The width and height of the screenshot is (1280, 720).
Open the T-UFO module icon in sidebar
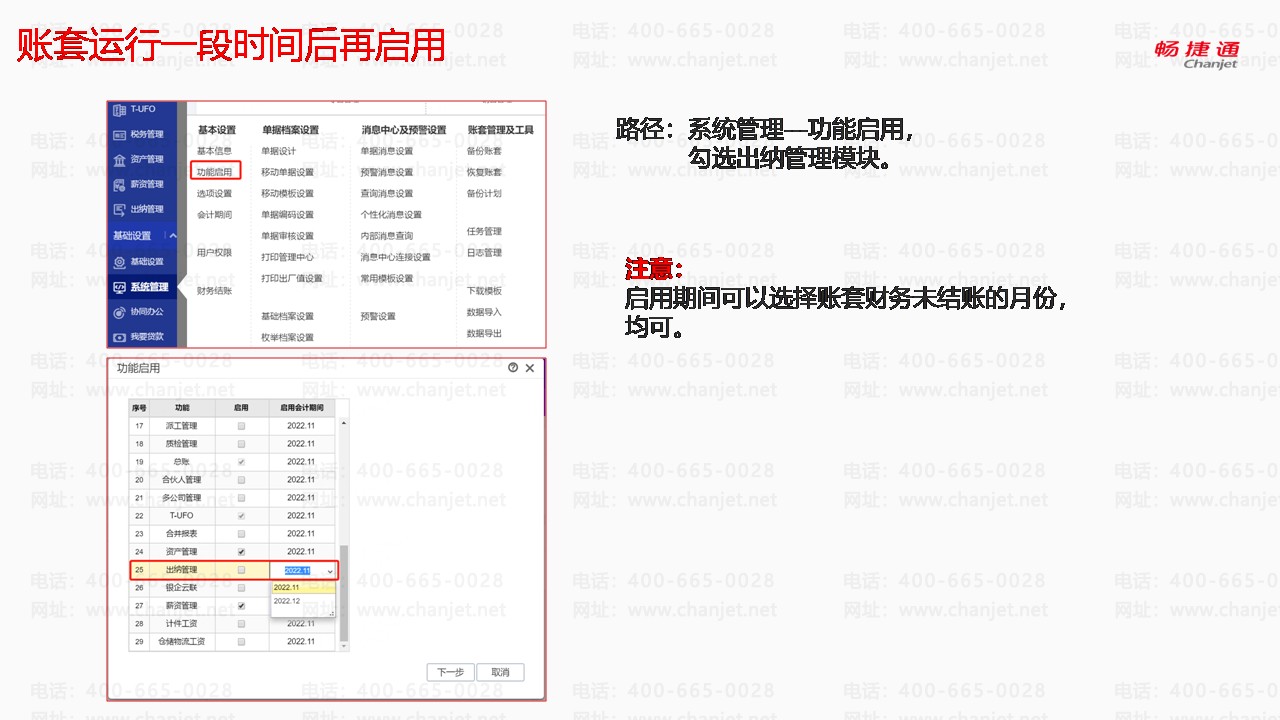click(x=120, y=109)
